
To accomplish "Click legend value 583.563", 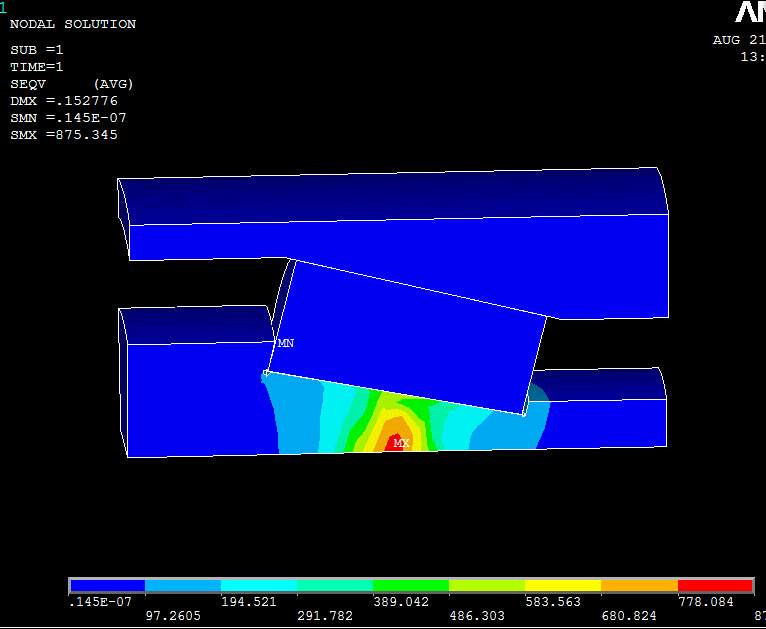I will [553, 602].
